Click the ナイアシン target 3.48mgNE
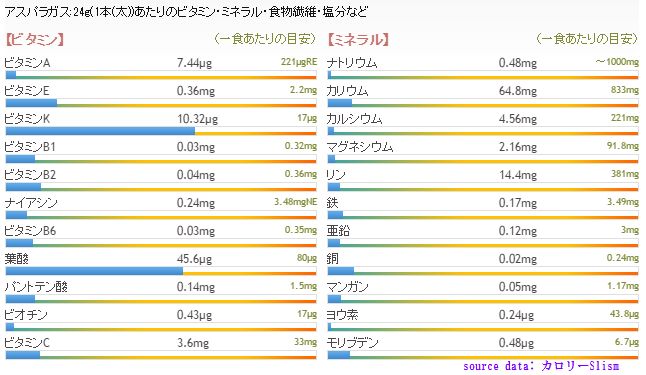Image resolution: width=646 pixels, height=375 pixels. point(295,202)
